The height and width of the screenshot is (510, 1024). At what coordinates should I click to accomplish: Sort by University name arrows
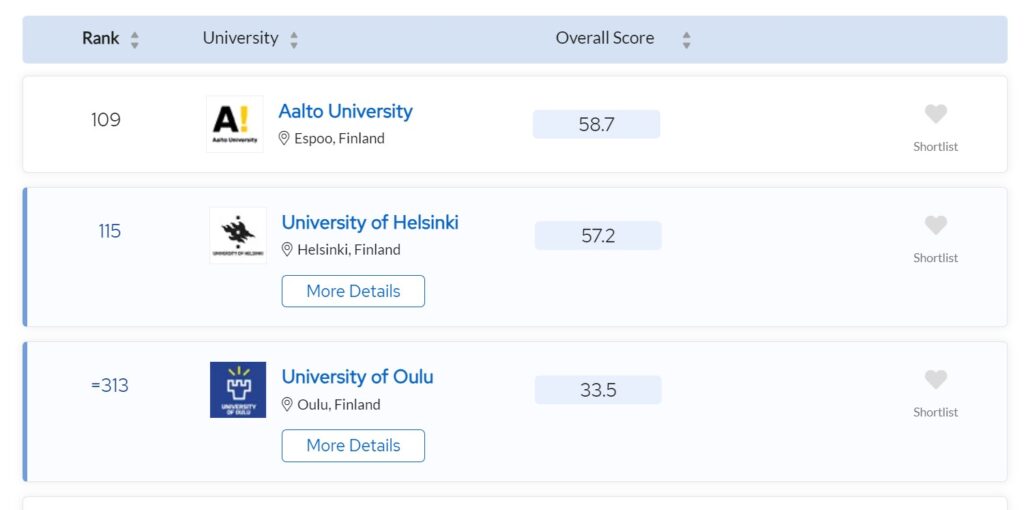294,40
